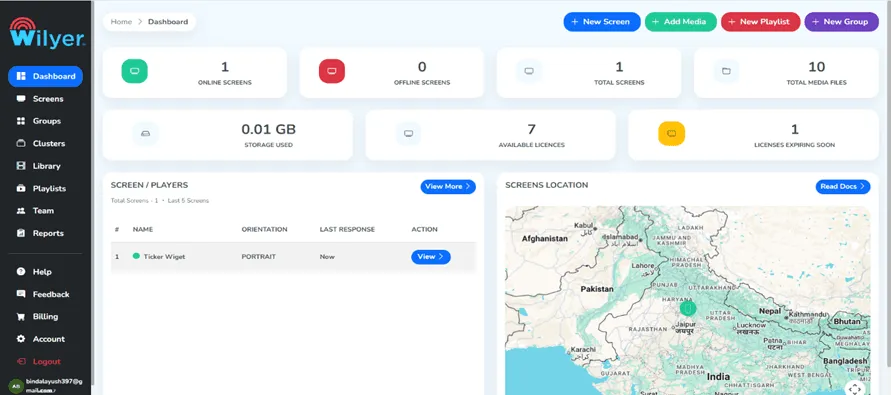This screenshot has width=891, height=395.
Task: Click the NAME column header
Action: pos(143,230)
